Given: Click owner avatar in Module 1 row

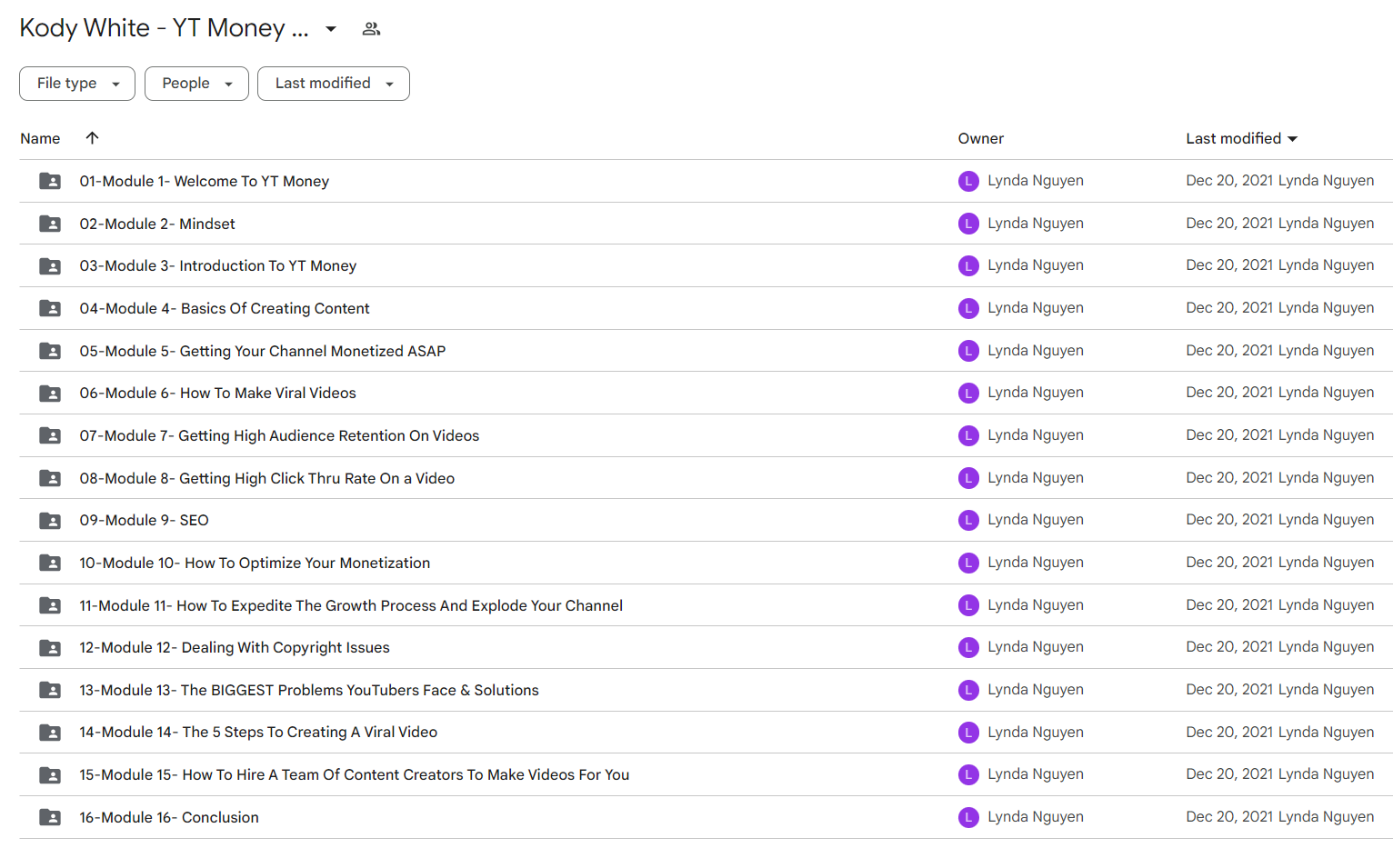Looking at the screenshot, I should click(968, 181).
